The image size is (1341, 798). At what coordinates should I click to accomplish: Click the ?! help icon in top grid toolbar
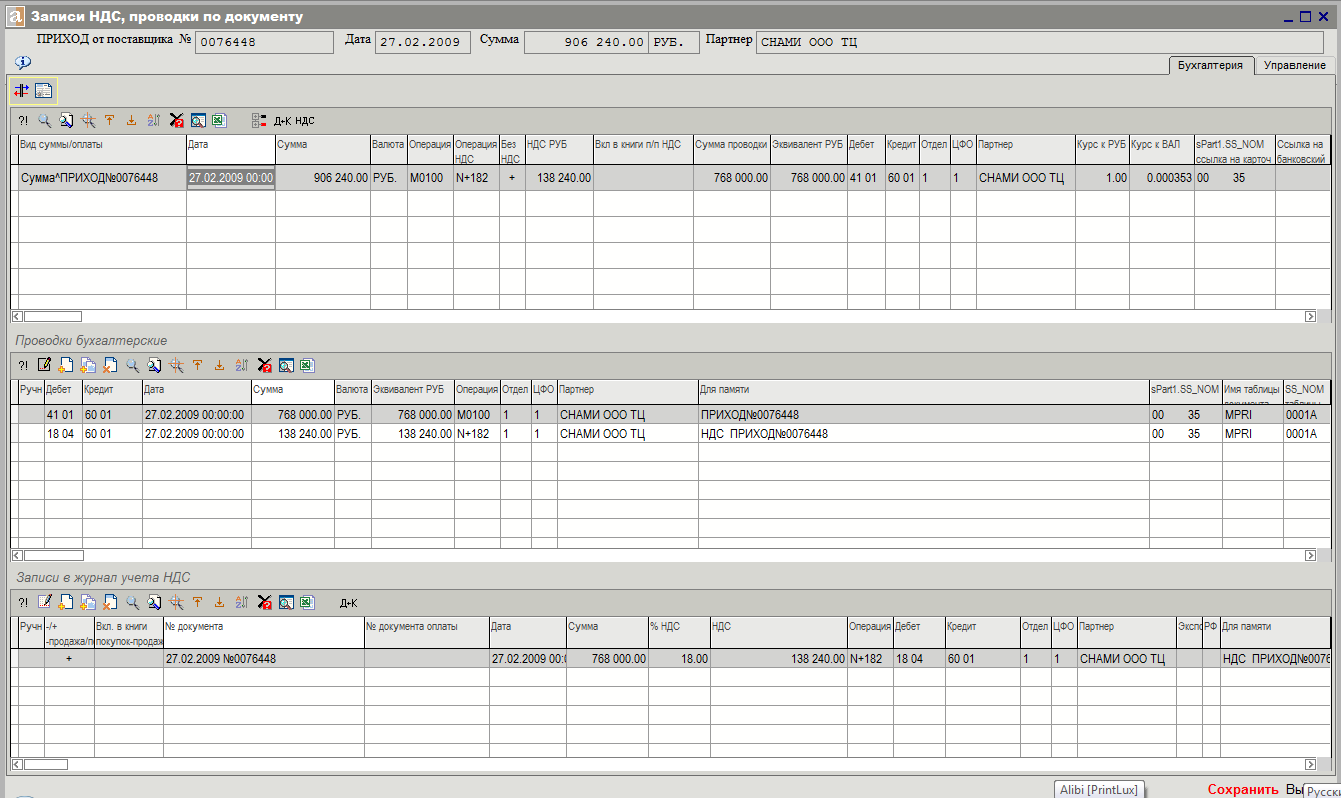click(23, 120)
